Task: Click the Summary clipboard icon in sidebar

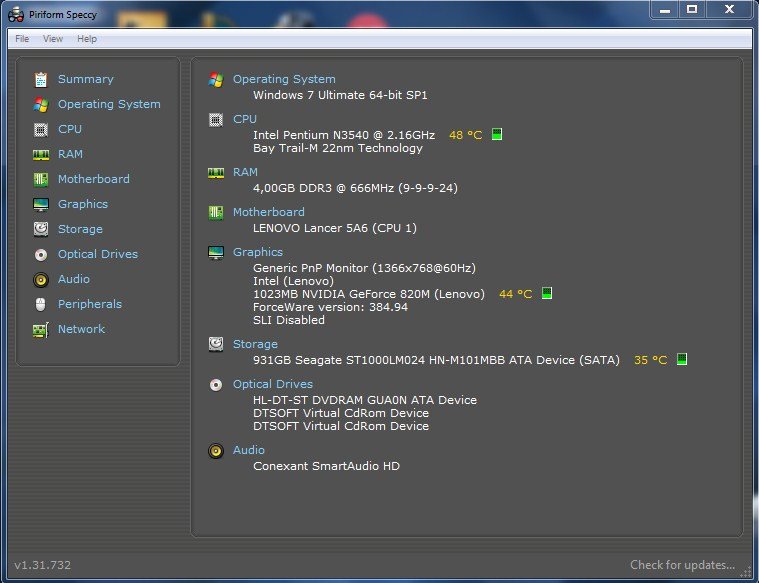Action: click(41, 79)
